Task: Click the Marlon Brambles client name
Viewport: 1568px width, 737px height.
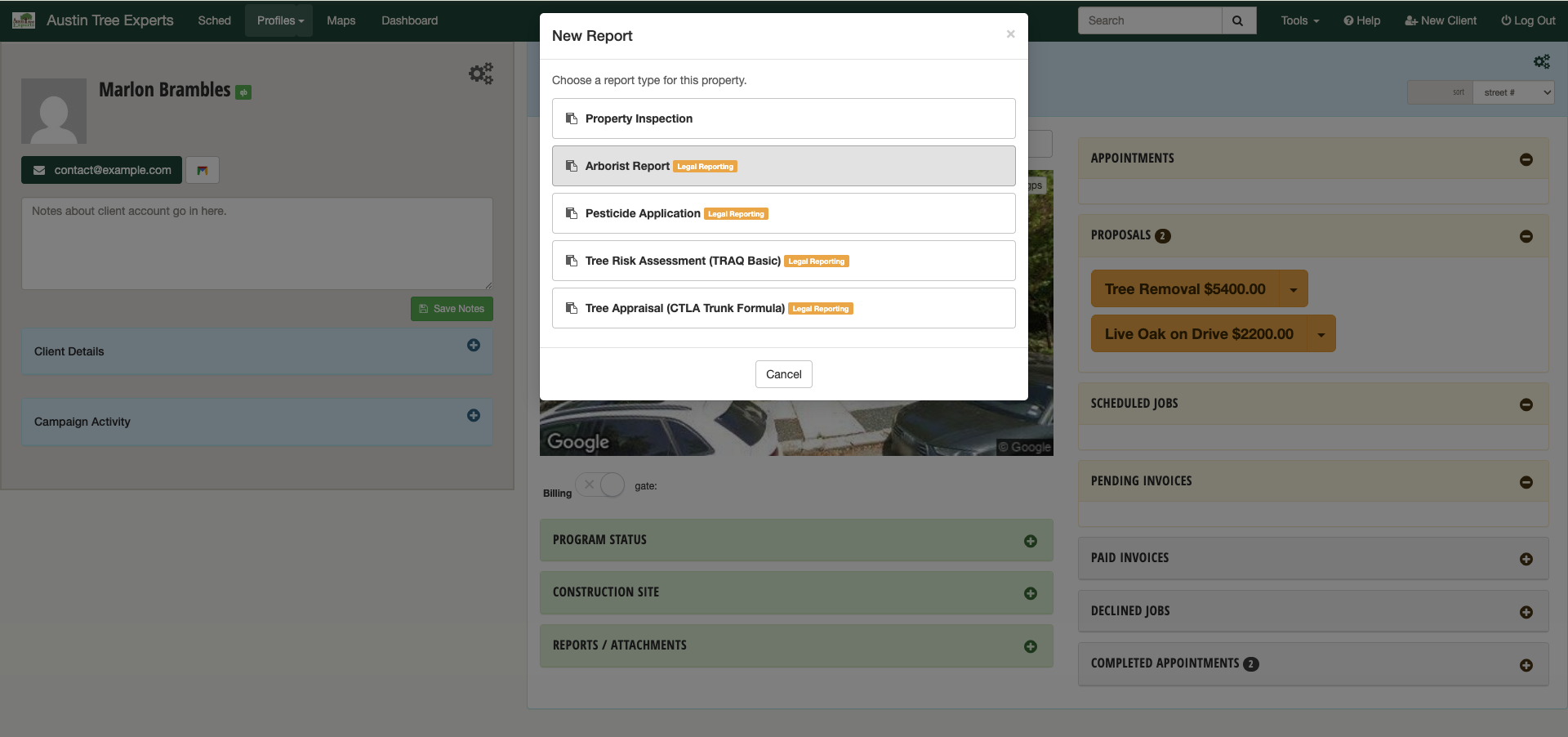Action: pyautogui.click(x=165, y=90)
